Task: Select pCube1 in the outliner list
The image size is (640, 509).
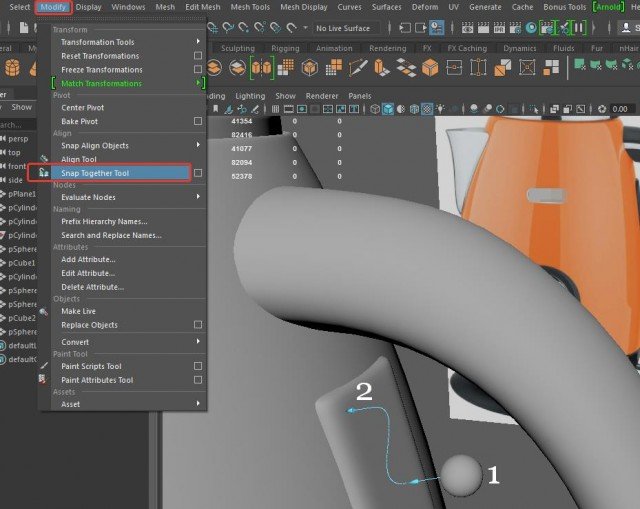Action: click(x=22, y=263)
